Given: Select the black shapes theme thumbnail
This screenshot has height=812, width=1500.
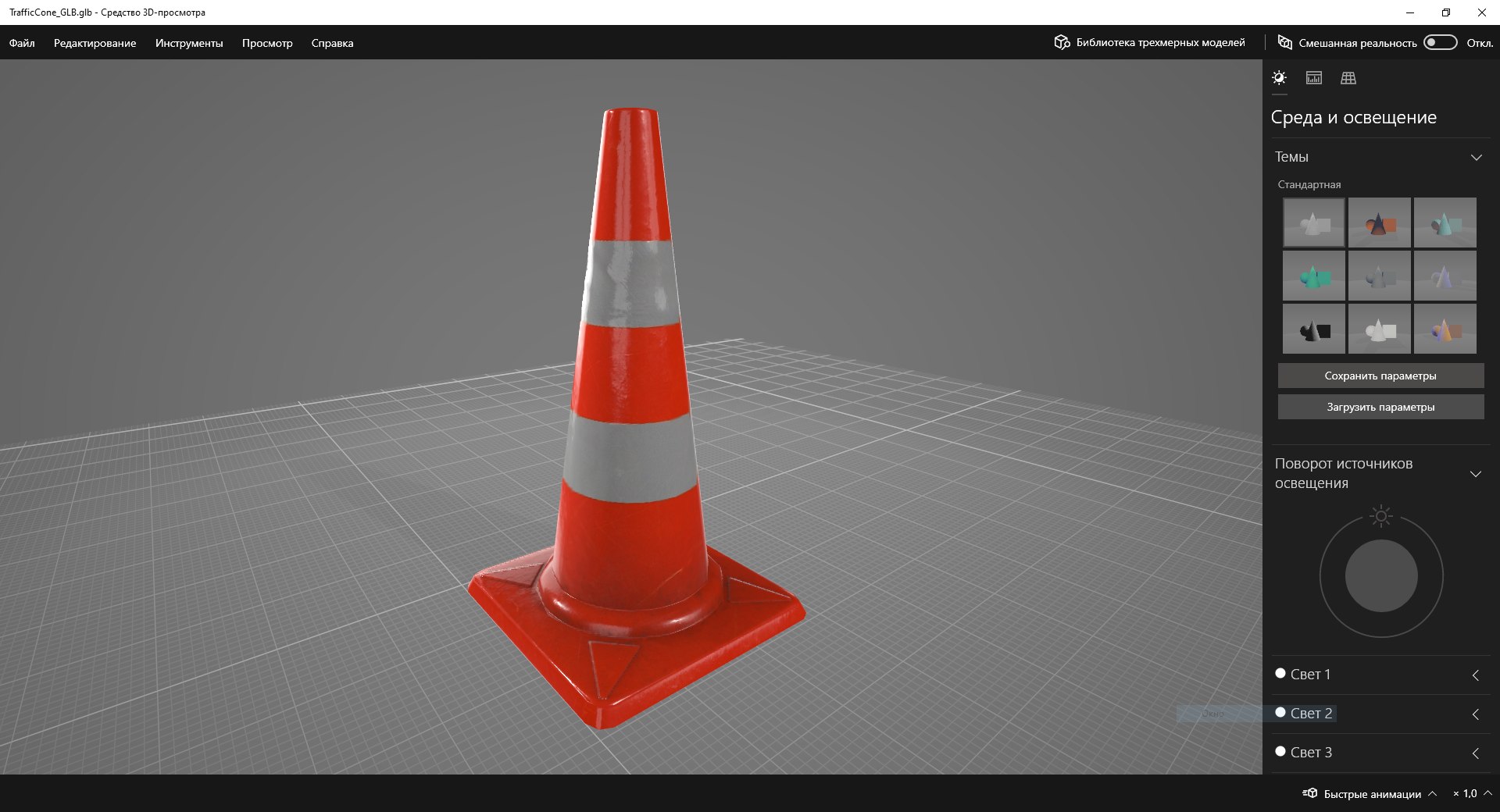Looking at the screenshot, I should click(x=1314, y=329).
